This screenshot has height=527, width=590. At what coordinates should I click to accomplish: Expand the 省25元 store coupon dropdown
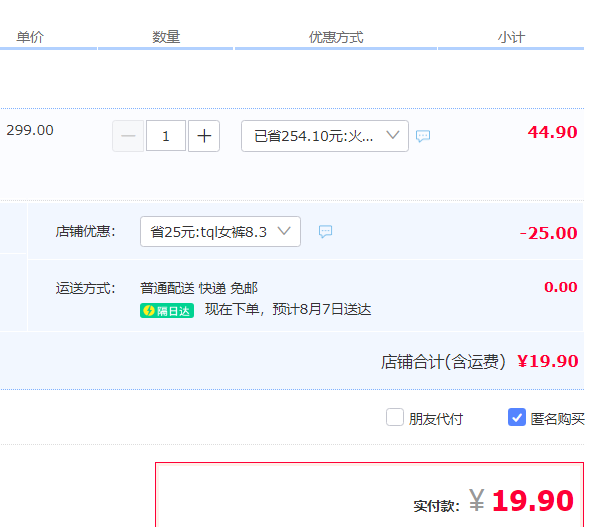(220, 232)
